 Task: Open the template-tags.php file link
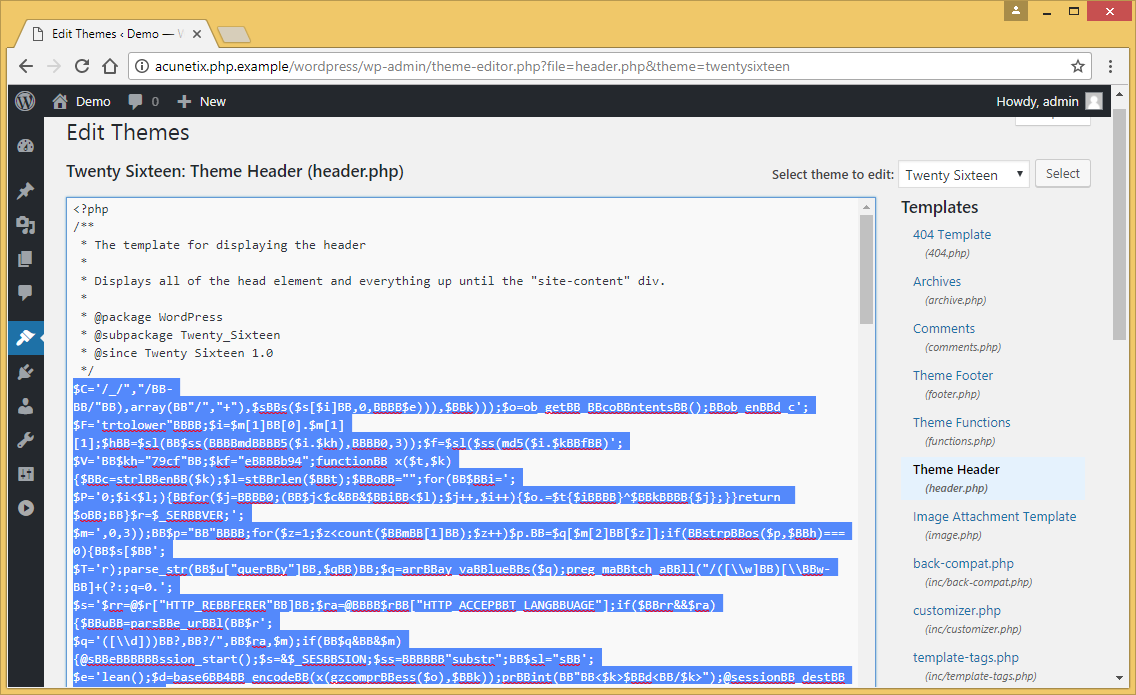[x=966, y=658]
